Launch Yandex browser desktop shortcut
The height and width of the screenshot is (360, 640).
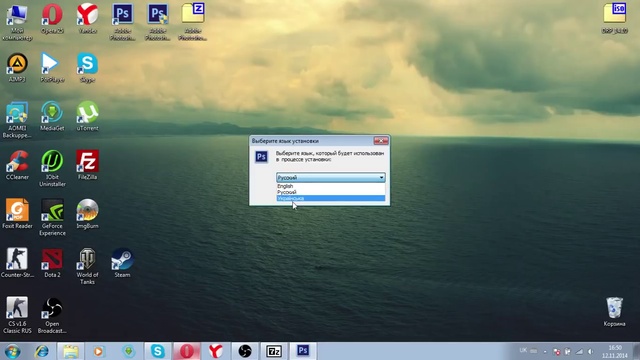click(87, 19)
